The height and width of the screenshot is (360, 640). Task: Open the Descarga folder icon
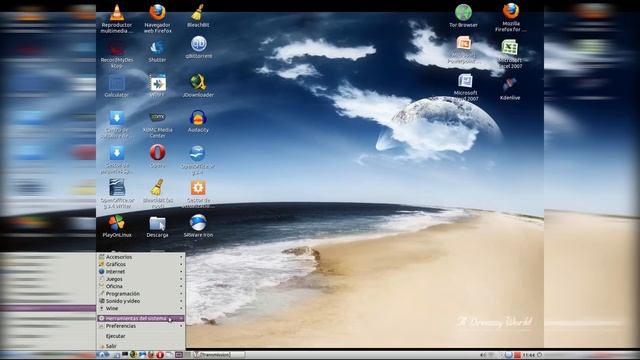coord(158,224)
